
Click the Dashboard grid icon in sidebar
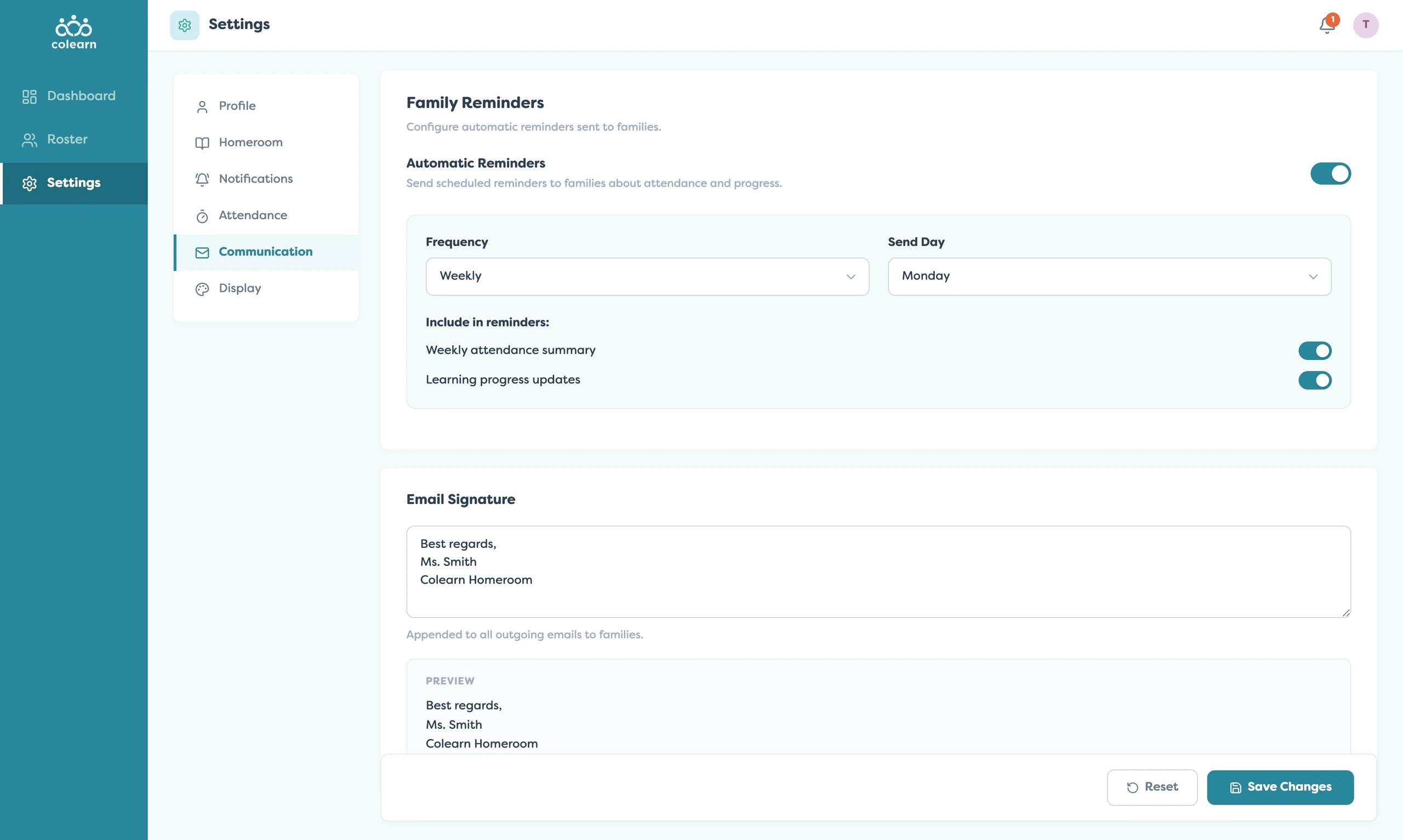coord(30,96)
